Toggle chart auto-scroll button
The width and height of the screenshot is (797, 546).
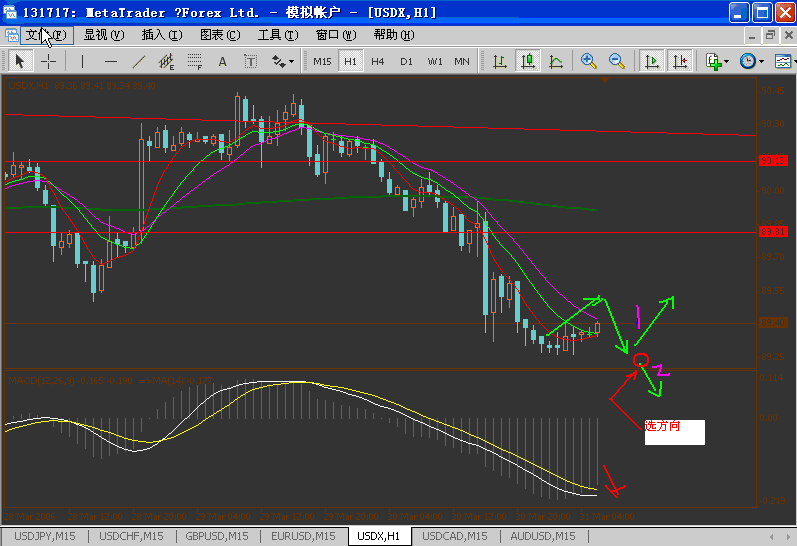tap(652, 62)
